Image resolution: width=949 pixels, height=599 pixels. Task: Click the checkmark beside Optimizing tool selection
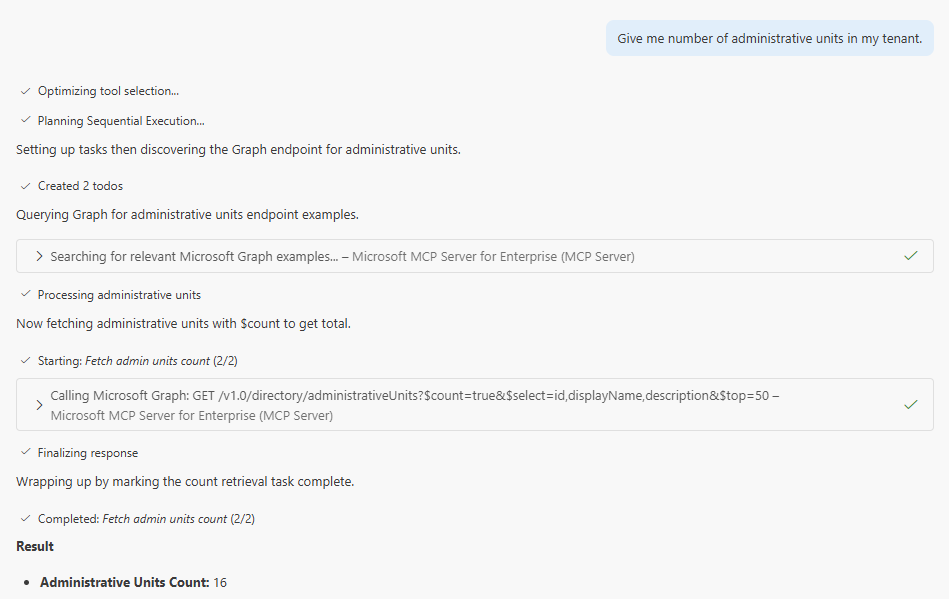point(25,91)
